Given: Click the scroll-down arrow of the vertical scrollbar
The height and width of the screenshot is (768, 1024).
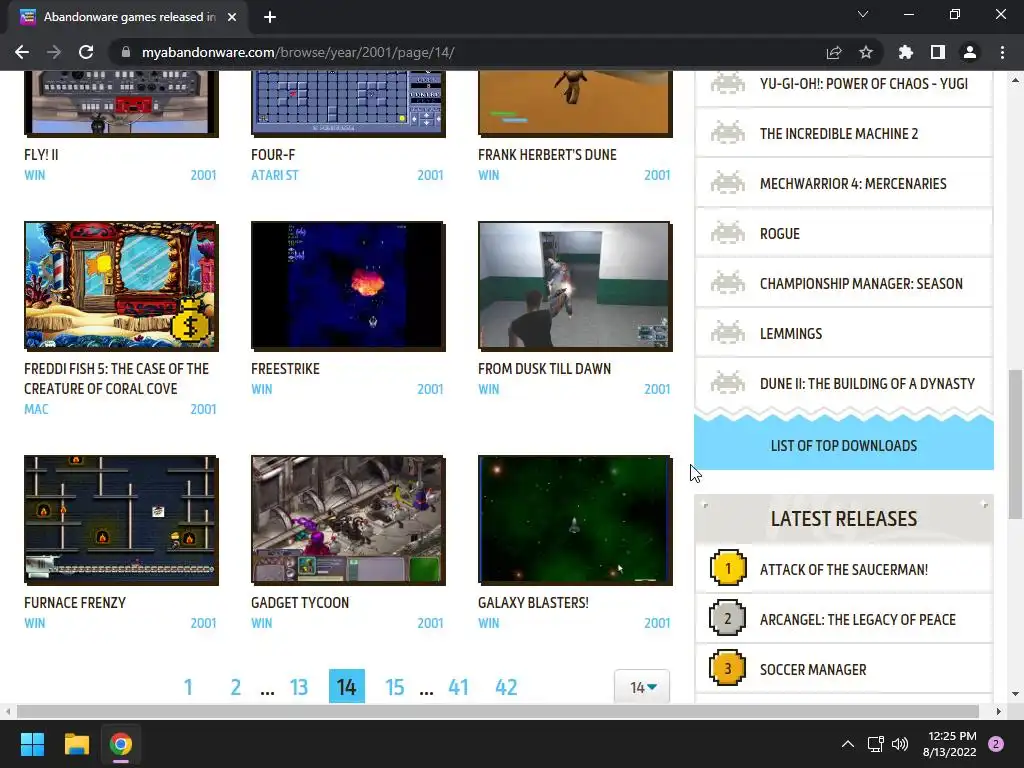Looking at the screenshot, I should [x=1016, y=694].
